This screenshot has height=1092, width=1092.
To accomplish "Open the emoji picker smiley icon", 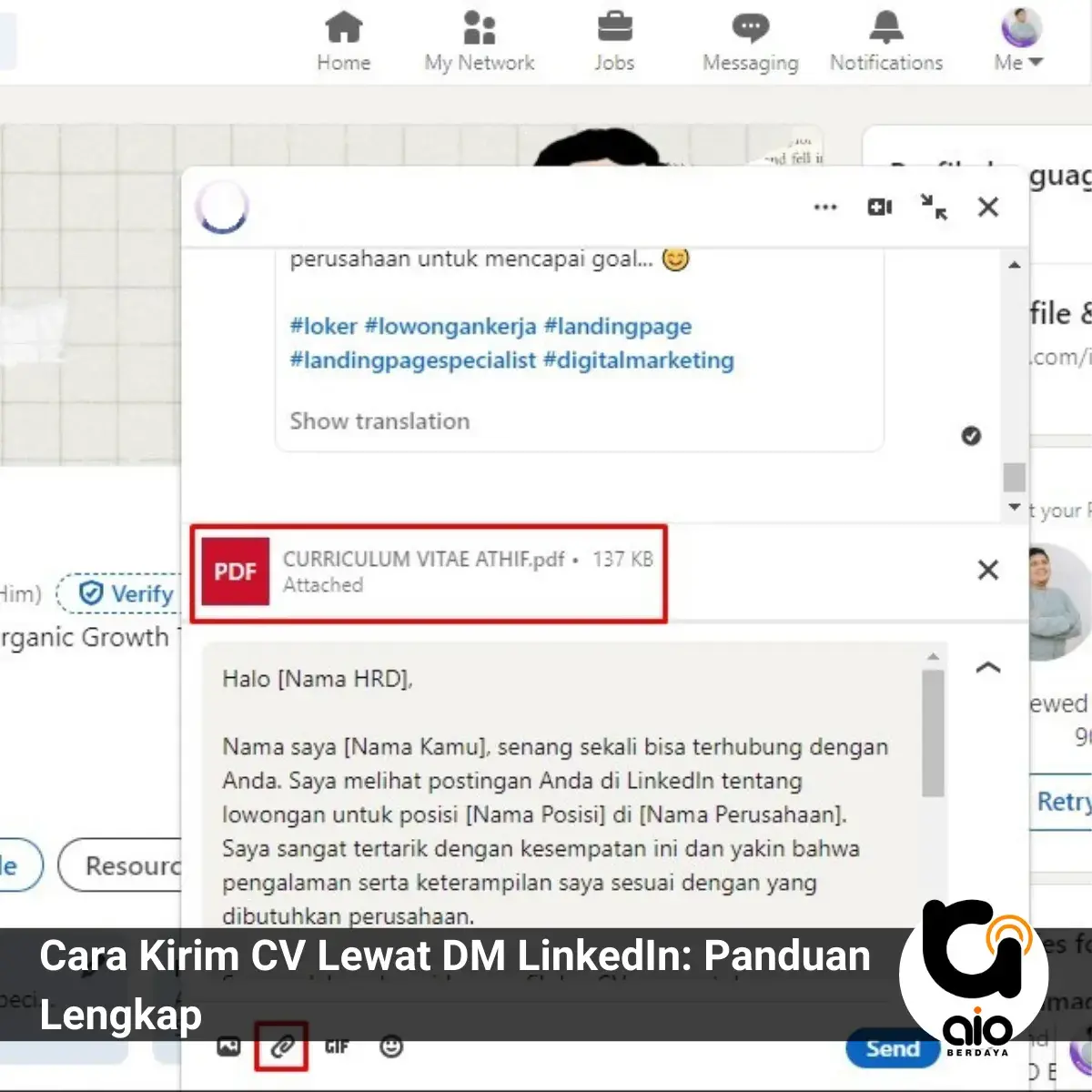I will point(391,1046).
